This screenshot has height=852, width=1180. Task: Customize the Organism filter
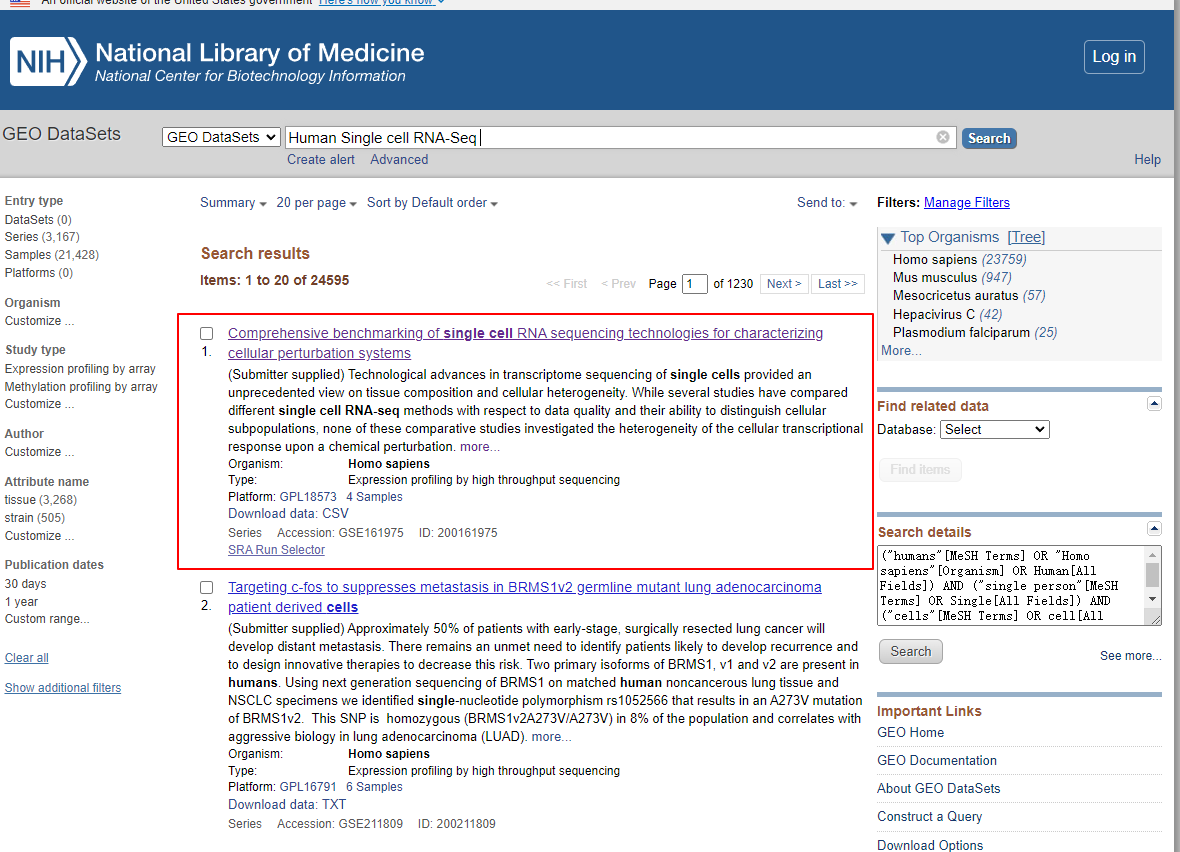pos(39,321)
